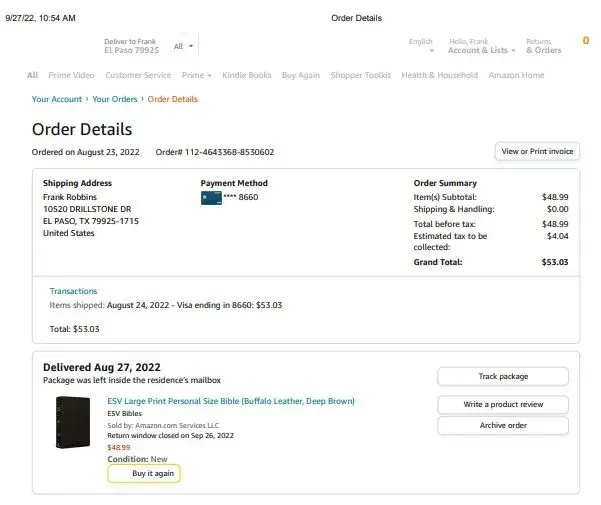Expand the English language selector
Viewport: 601px width, 505px height.
coord(421,46)
